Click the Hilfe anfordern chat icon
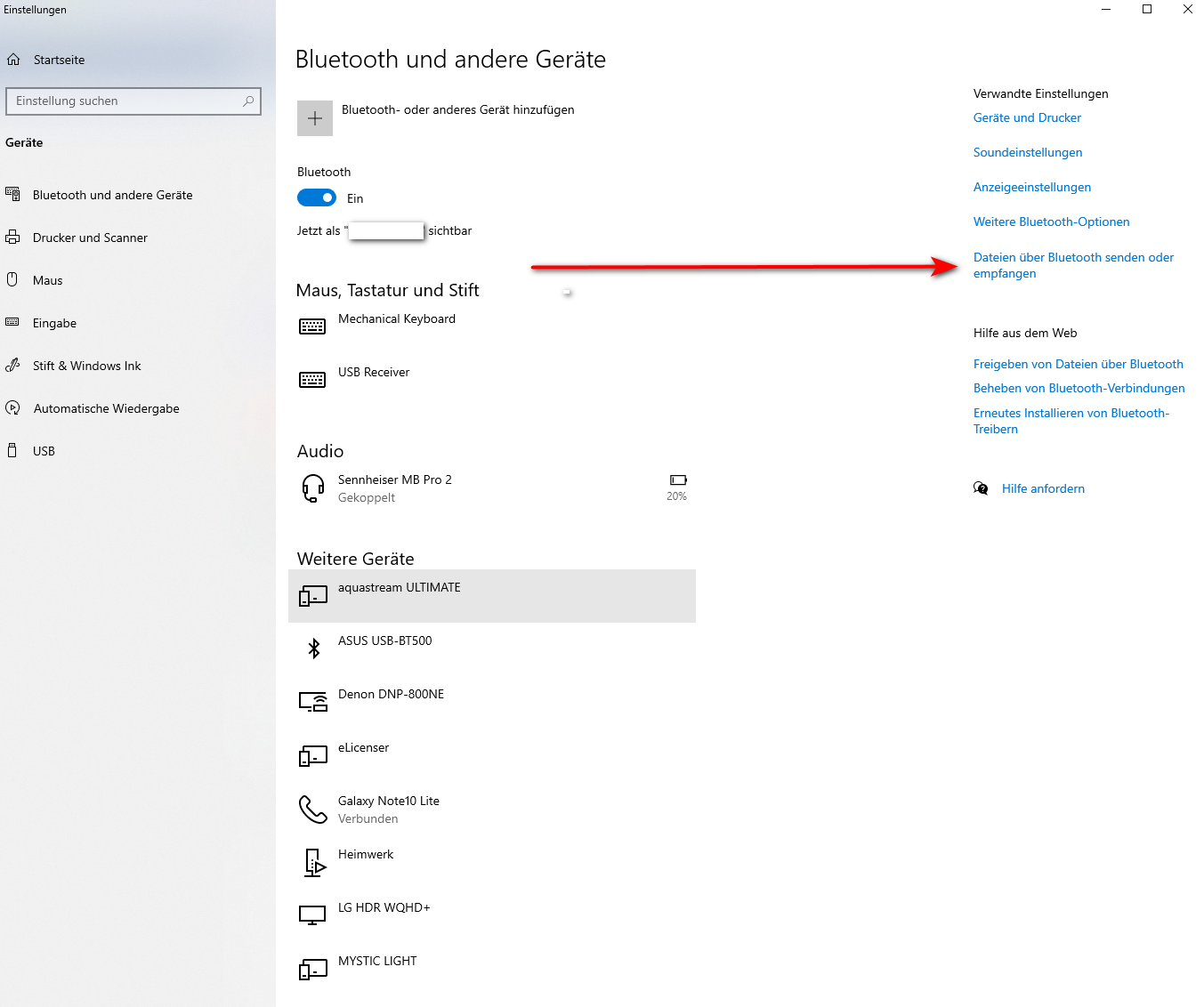The height and width of the screenshot is (1007, 1204). click(x=981, y=488)
